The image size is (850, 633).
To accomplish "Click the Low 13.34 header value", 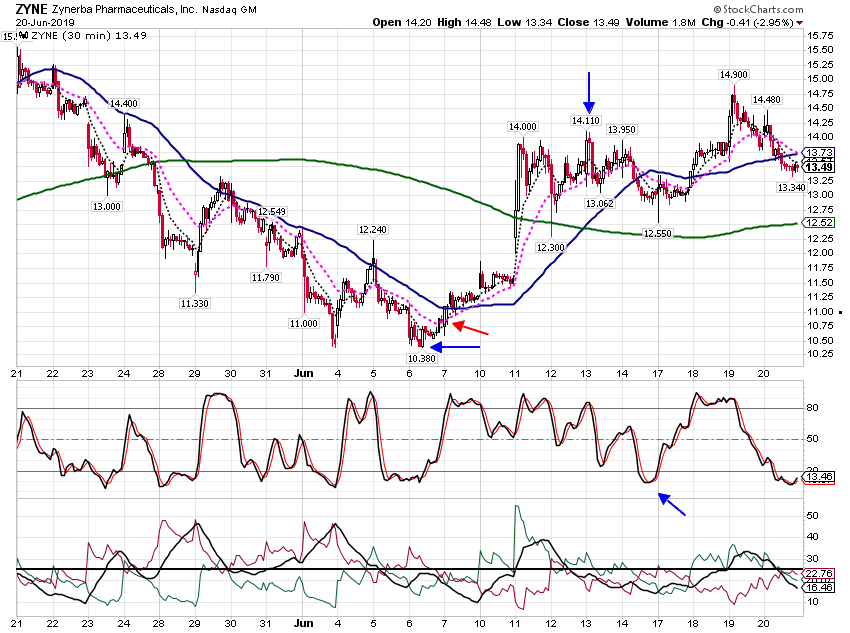I will (x=525, y=23).
